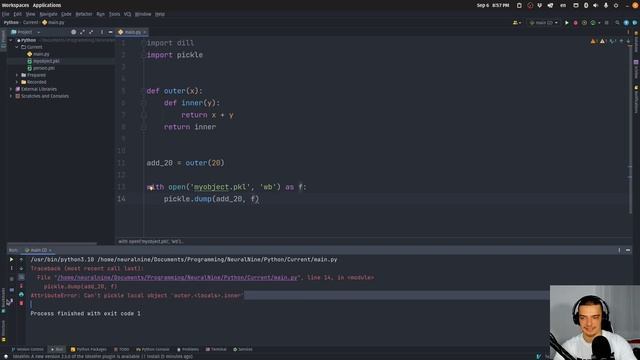The image size is (640, 360).
Task: Open the File menu
Action: (x=5, y=14)
